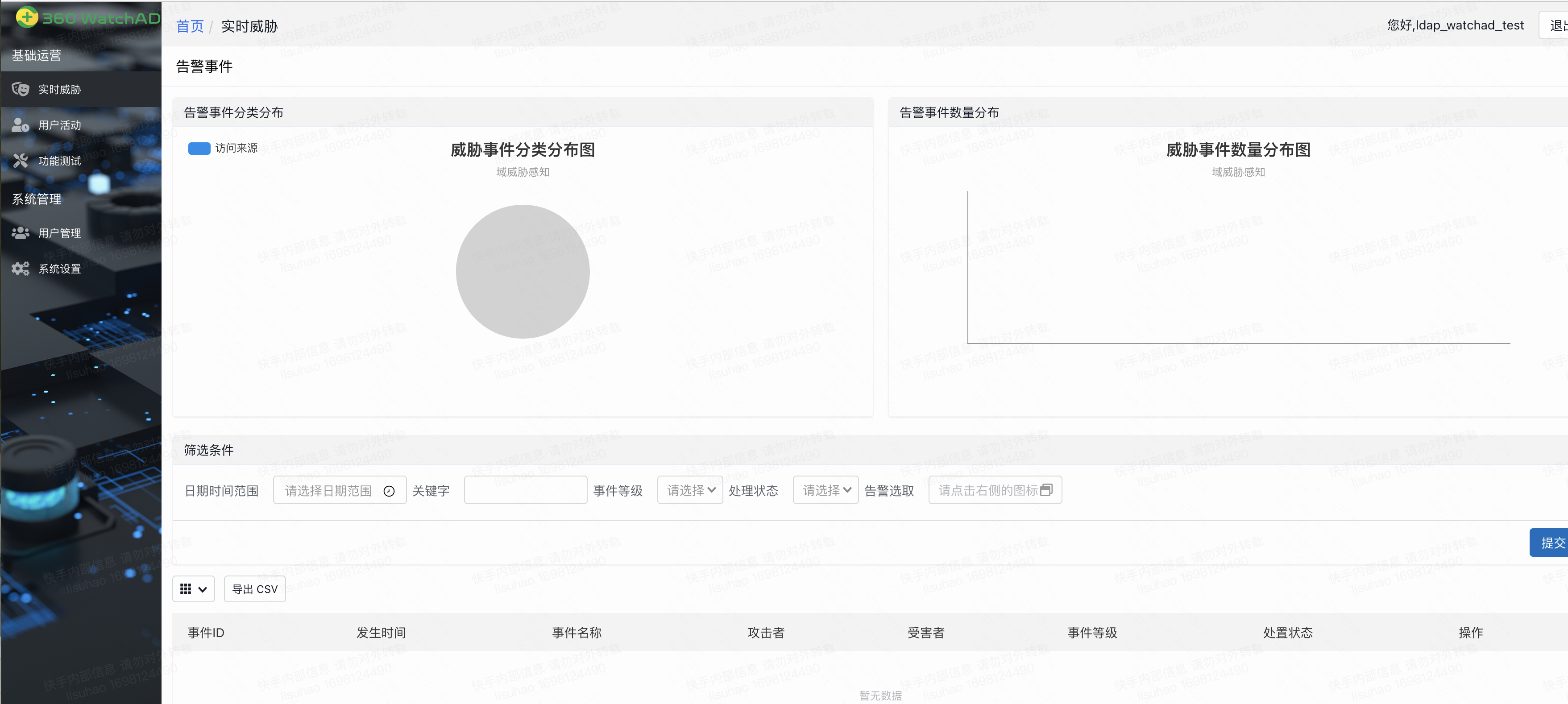
Task: Open the date picker clock icon
Action: [389, 490]
